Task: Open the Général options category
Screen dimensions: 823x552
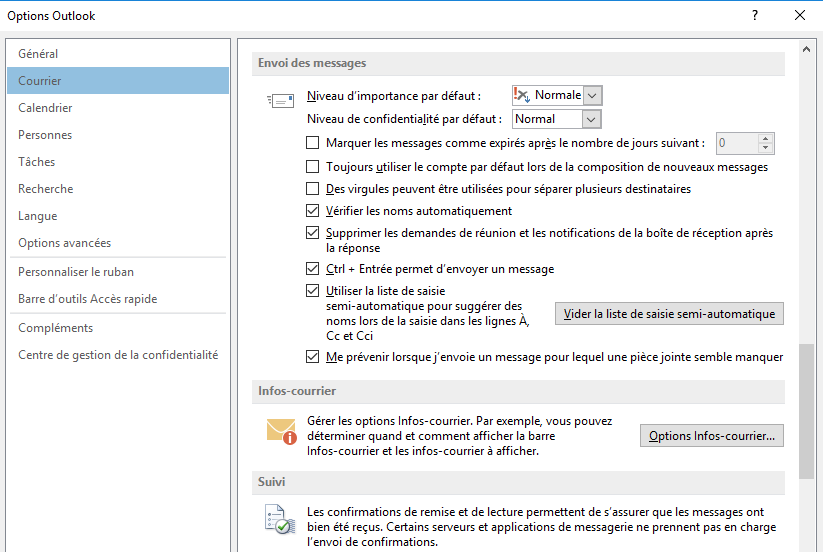Action: (118, 54)
